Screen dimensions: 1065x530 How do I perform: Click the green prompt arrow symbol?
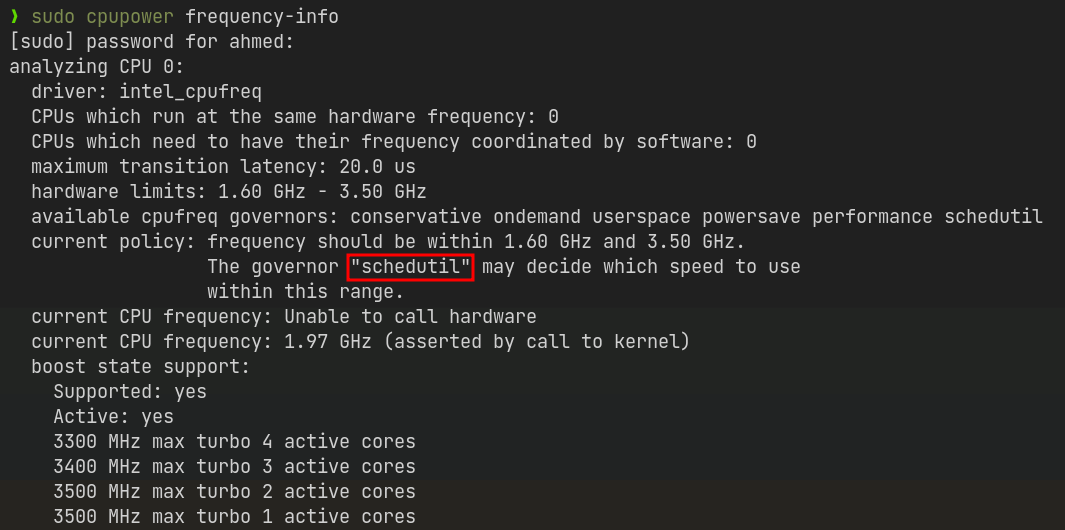14,17
